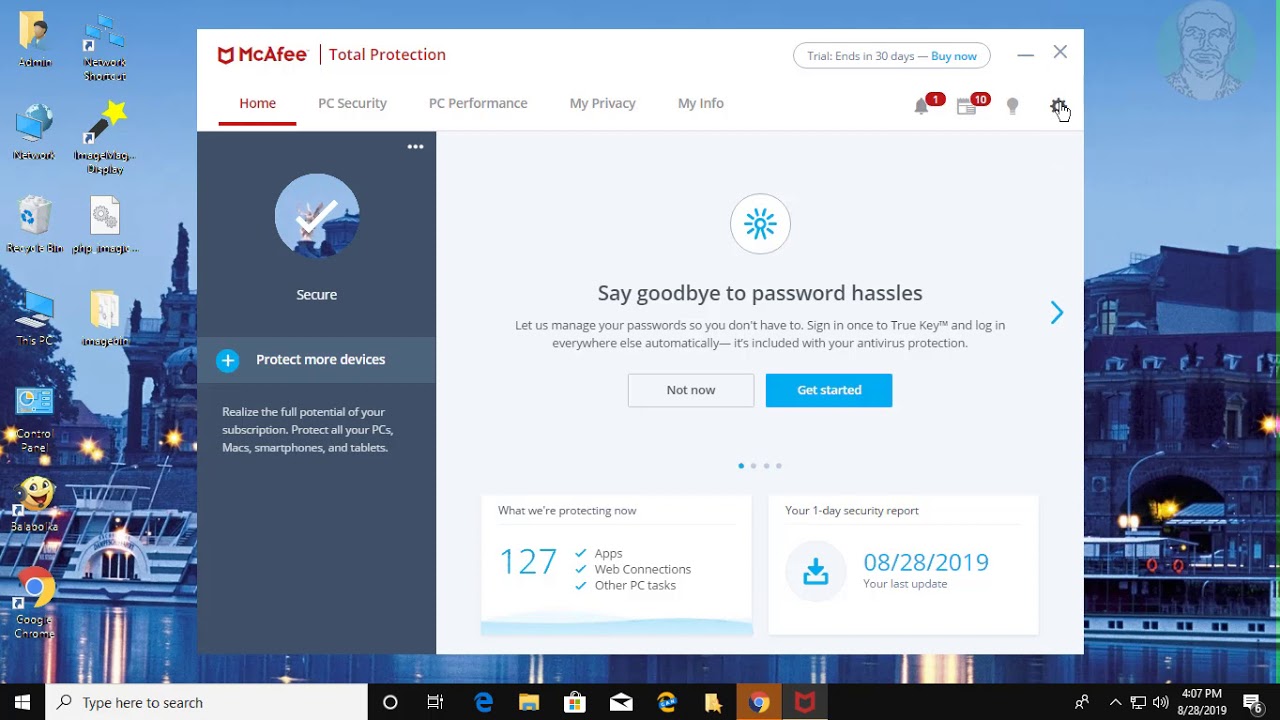Switch to the Home tab

(257, 103)
